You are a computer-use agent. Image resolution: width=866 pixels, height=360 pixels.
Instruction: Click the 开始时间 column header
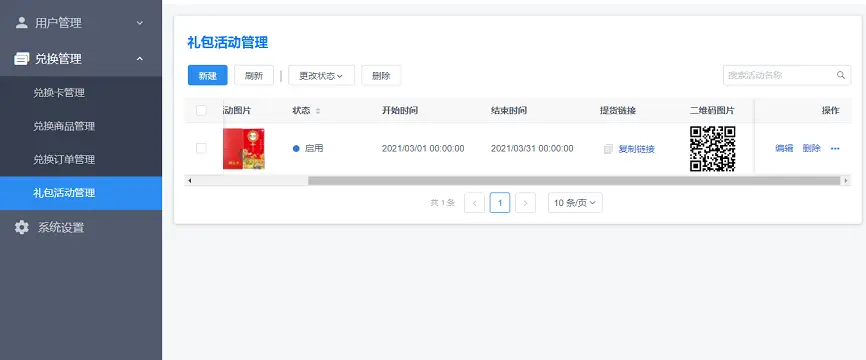pyautogui.click(x=400, y=110)
